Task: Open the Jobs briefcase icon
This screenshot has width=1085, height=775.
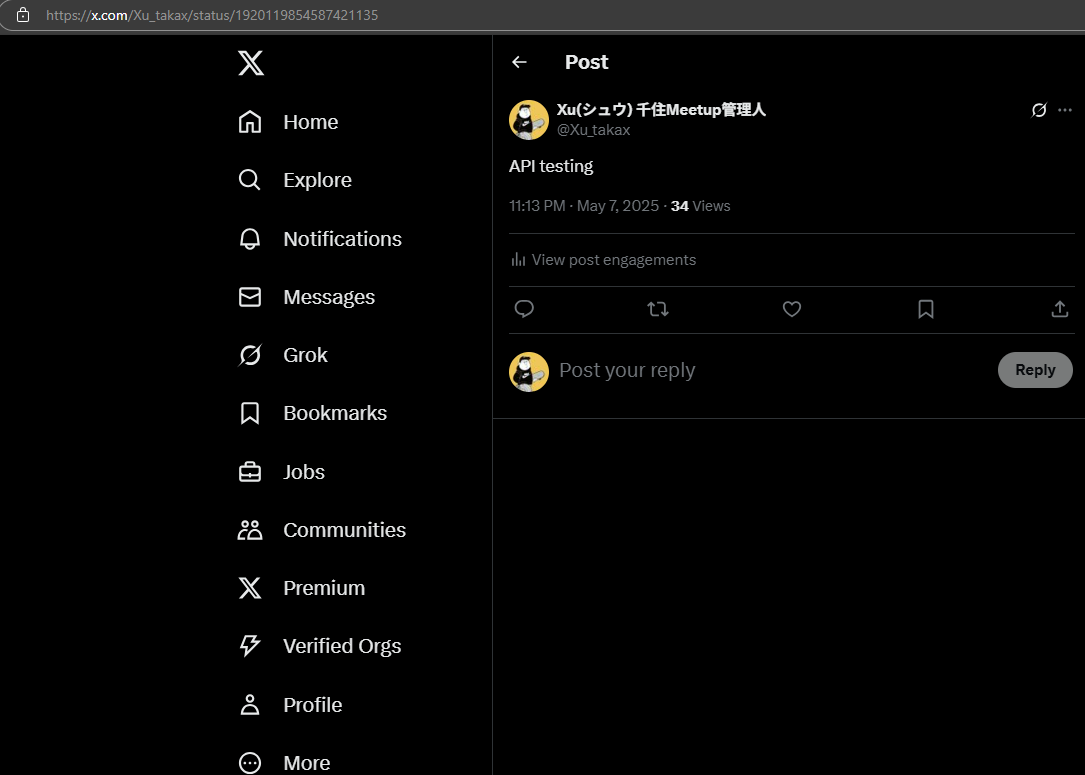Action: coord(250,472)
